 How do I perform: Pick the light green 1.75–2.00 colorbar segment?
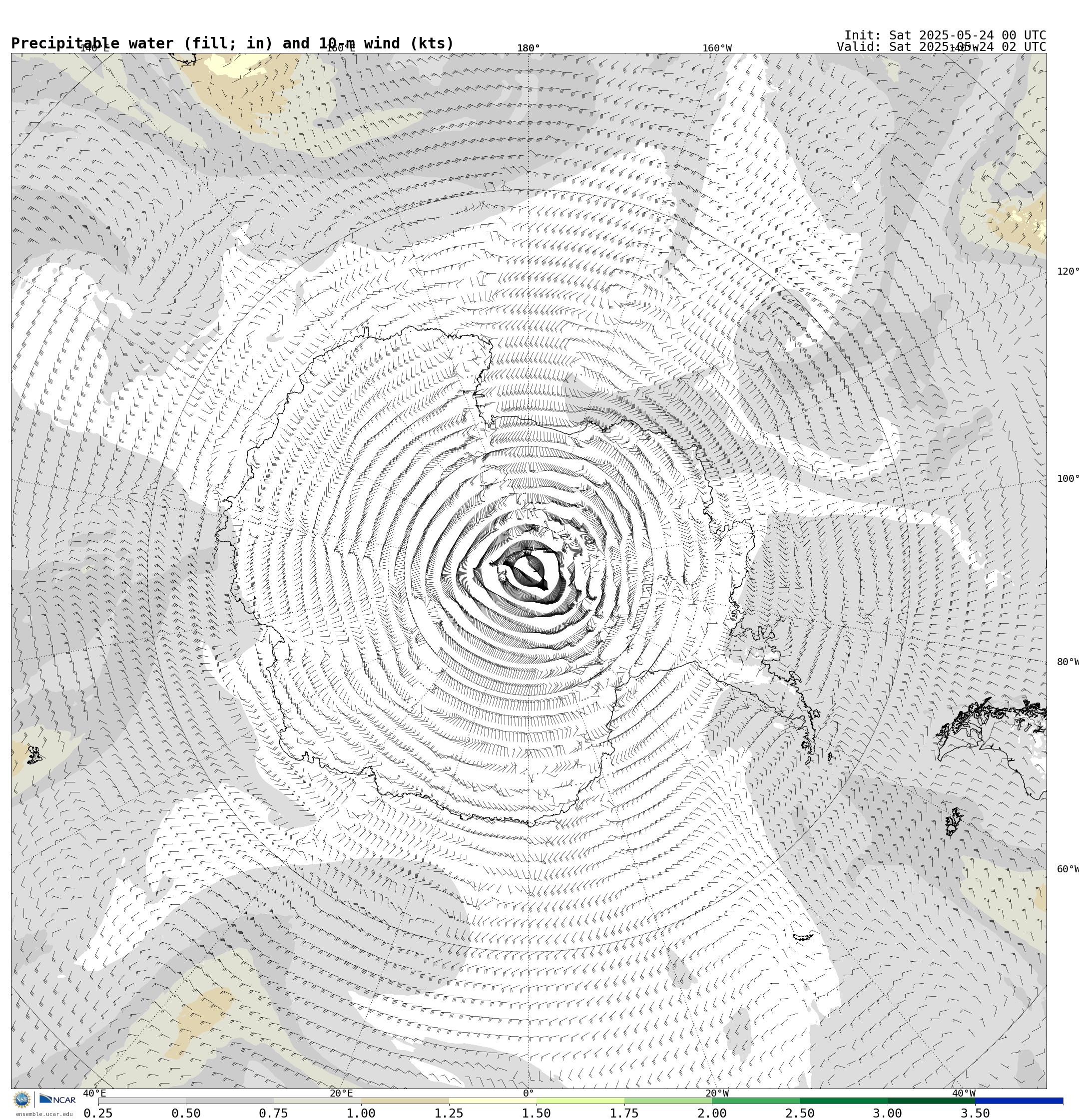tap(668, 1101)
